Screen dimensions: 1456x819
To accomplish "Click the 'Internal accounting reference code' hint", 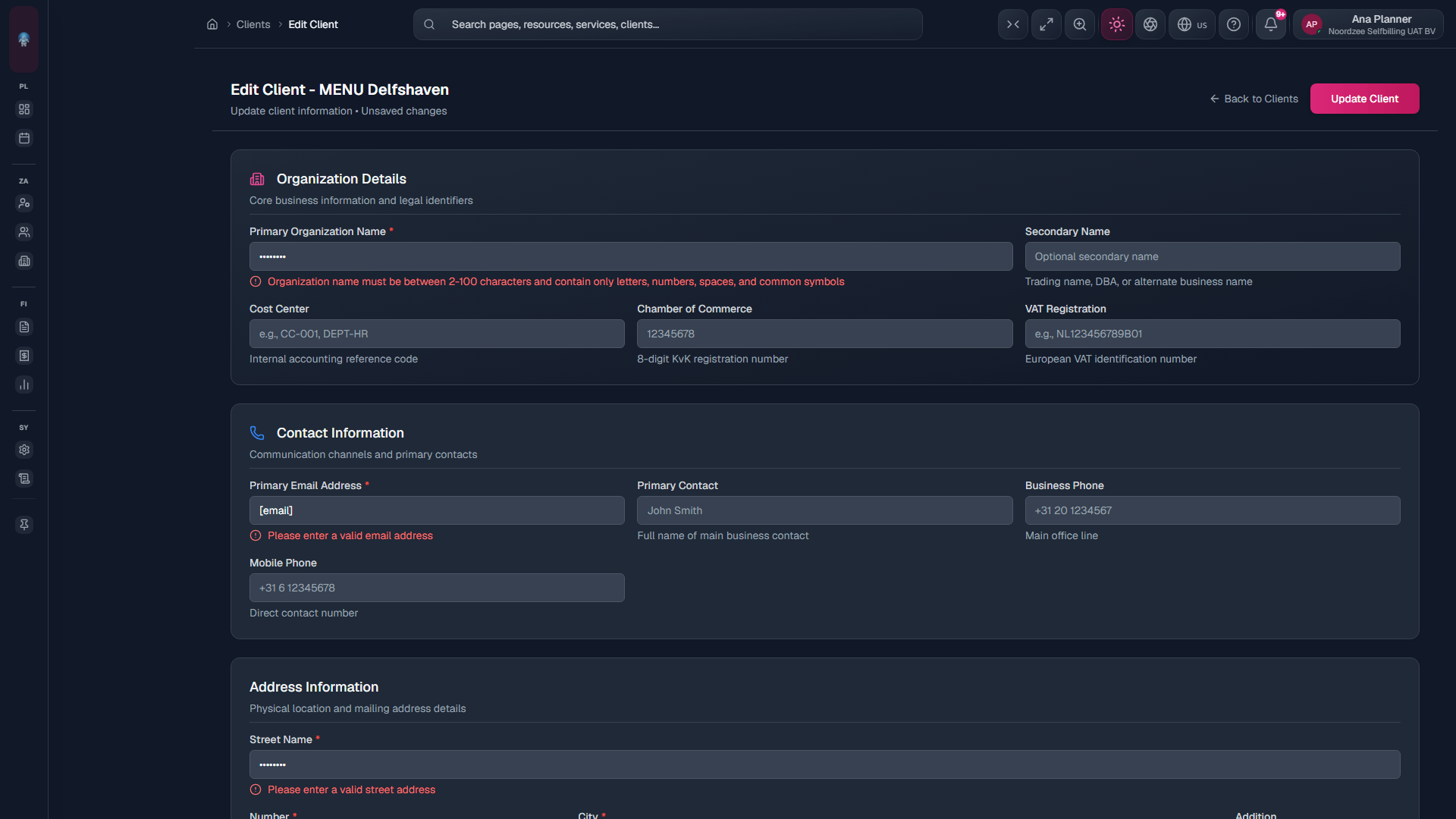I will 334,359.
